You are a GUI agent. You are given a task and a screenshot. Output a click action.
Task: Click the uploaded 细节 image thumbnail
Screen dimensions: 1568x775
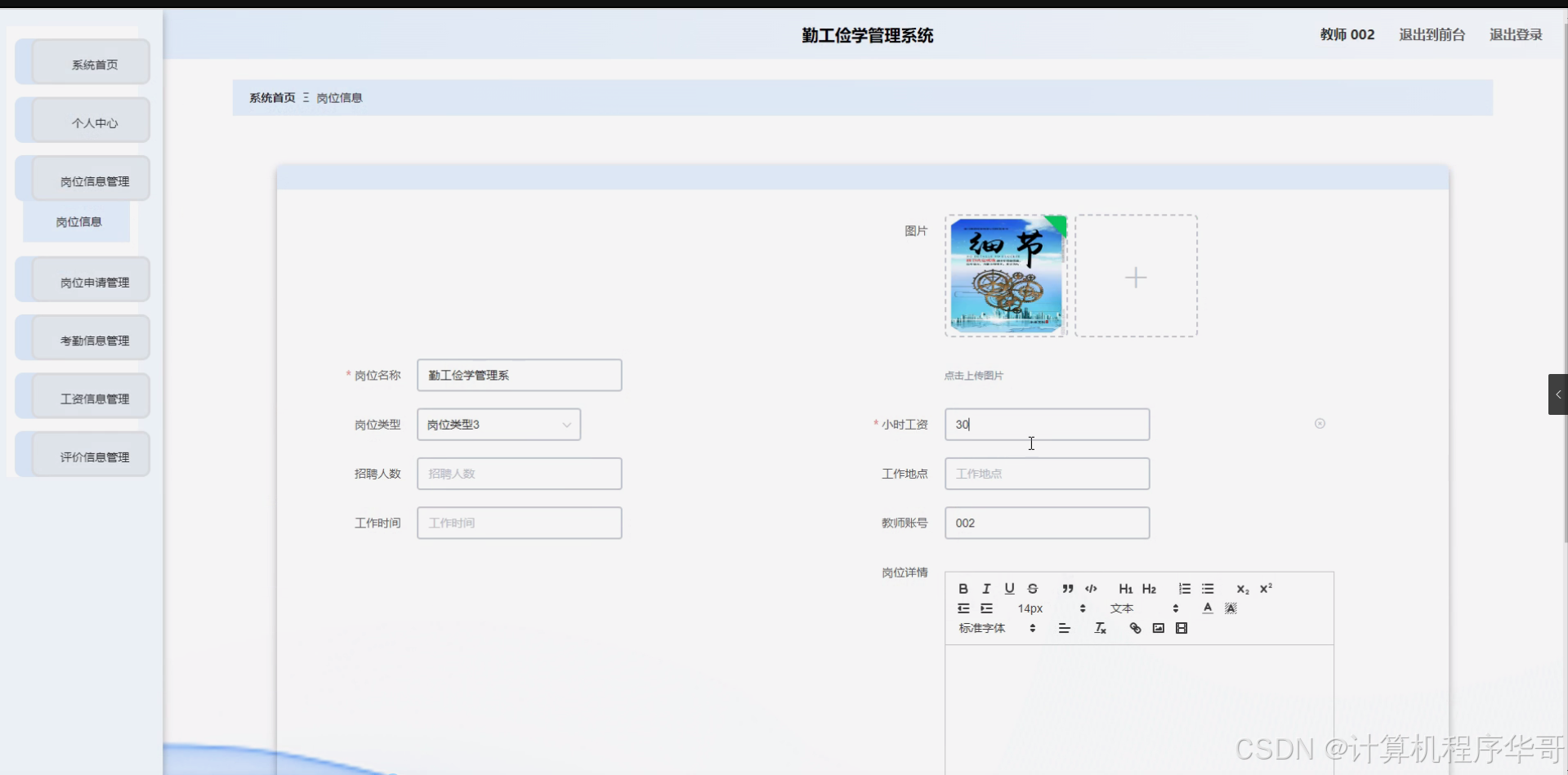1005,275
